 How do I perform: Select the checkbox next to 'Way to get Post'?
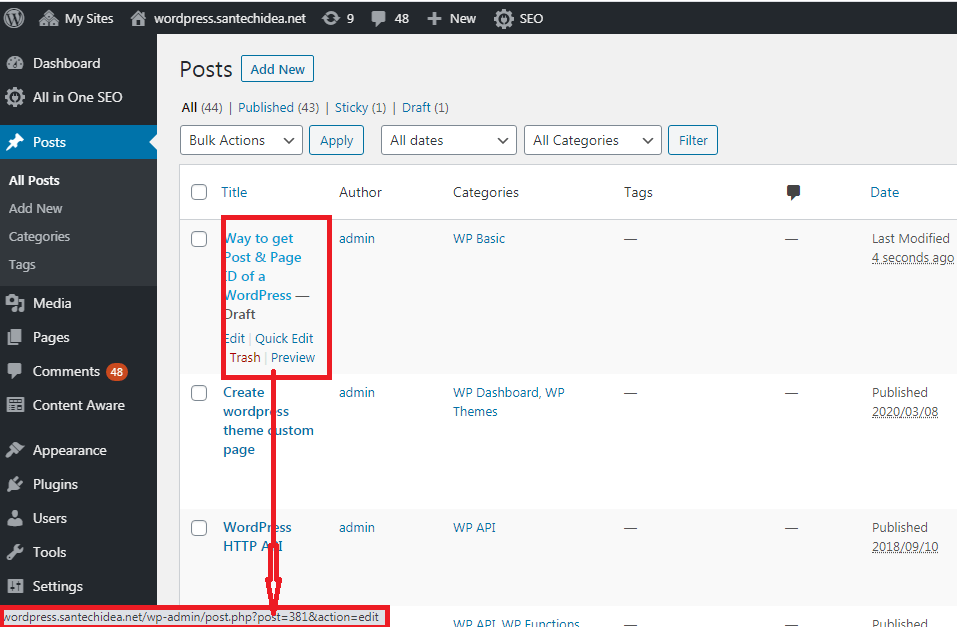point(198,238)
